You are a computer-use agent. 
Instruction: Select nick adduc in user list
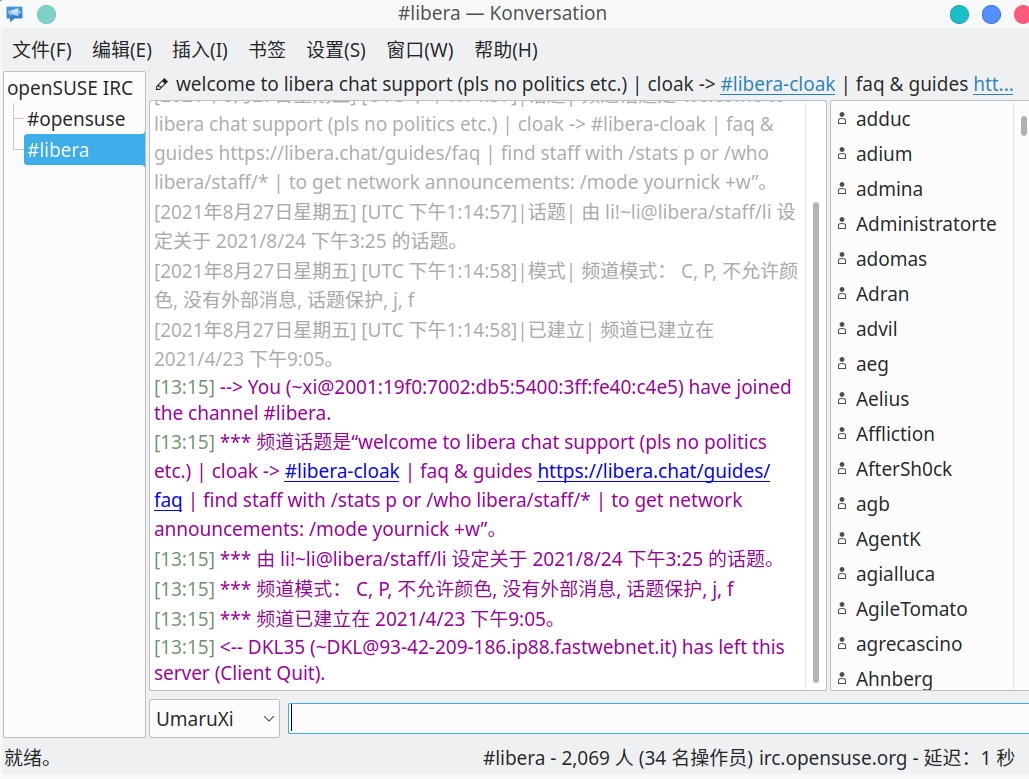click(883, 119)
